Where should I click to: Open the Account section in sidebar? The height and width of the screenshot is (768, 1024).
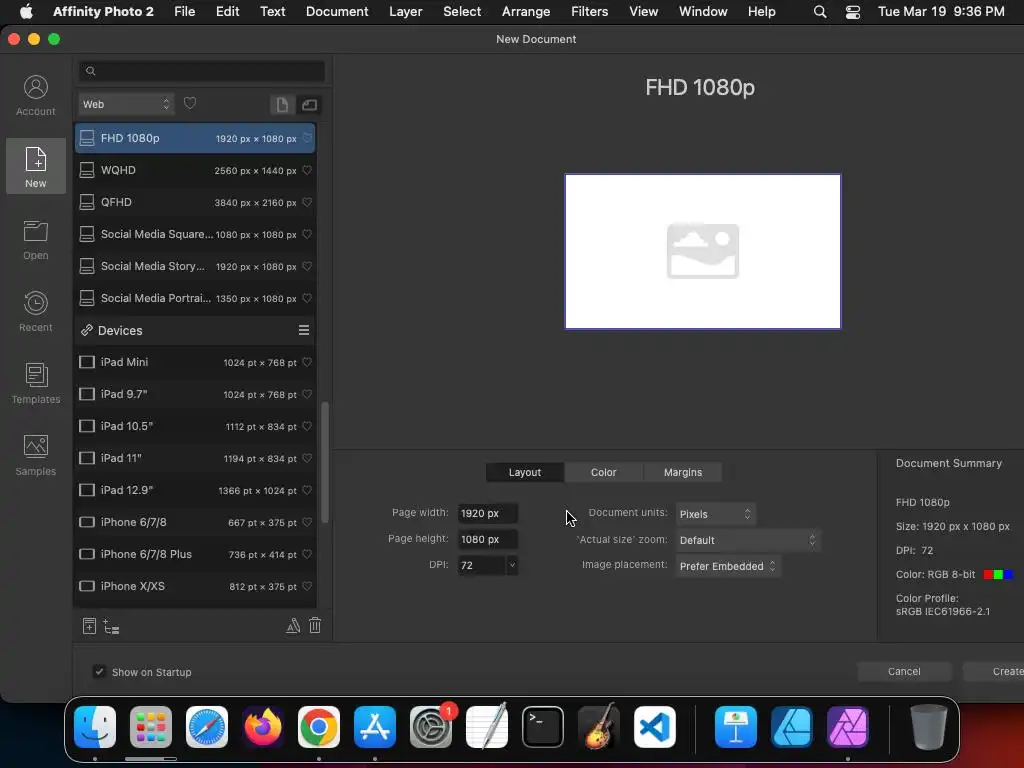[36, 96]
